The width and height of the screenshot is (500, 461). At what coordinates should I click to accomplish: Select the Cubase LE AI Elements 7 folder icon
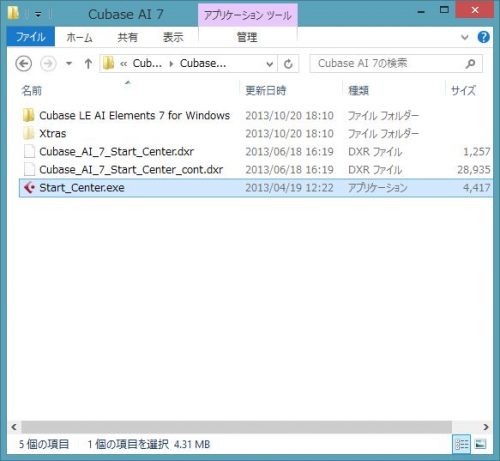point(29,115)
